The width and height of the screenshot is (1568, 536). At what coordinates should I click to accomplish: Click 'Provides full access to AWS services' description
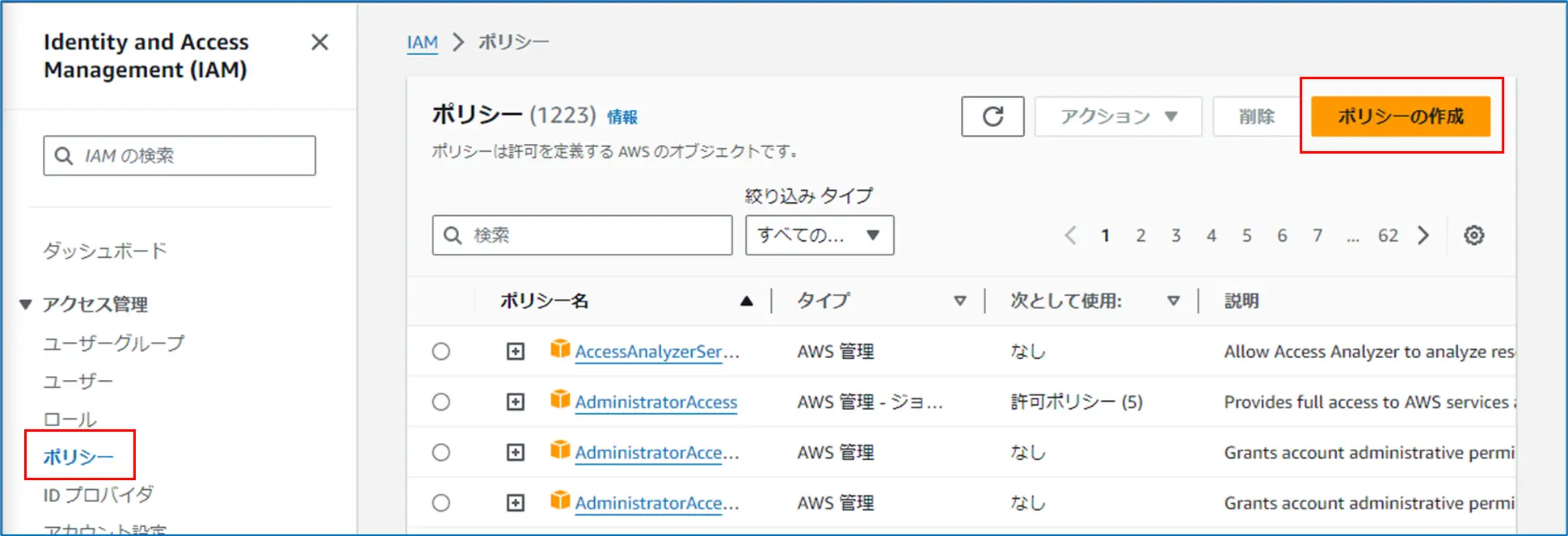[1369, 402]
